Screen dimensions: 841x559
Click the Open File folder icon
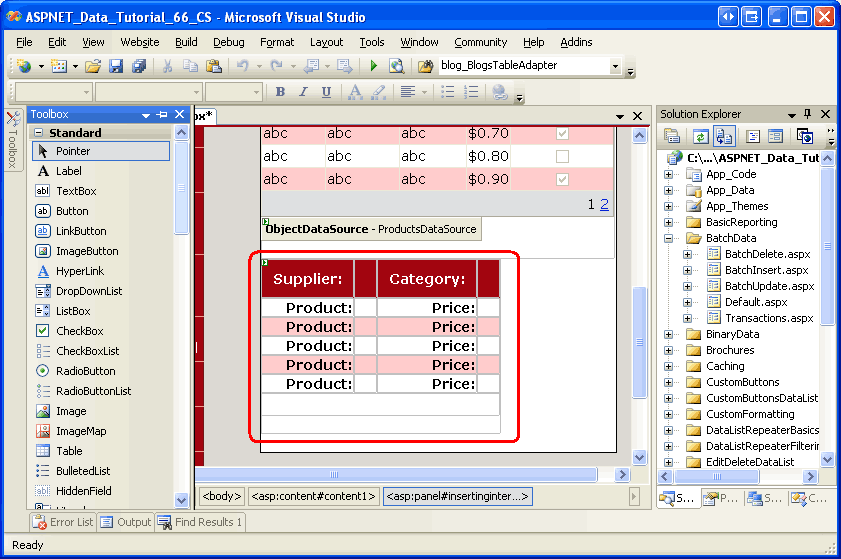coord(92,66)
